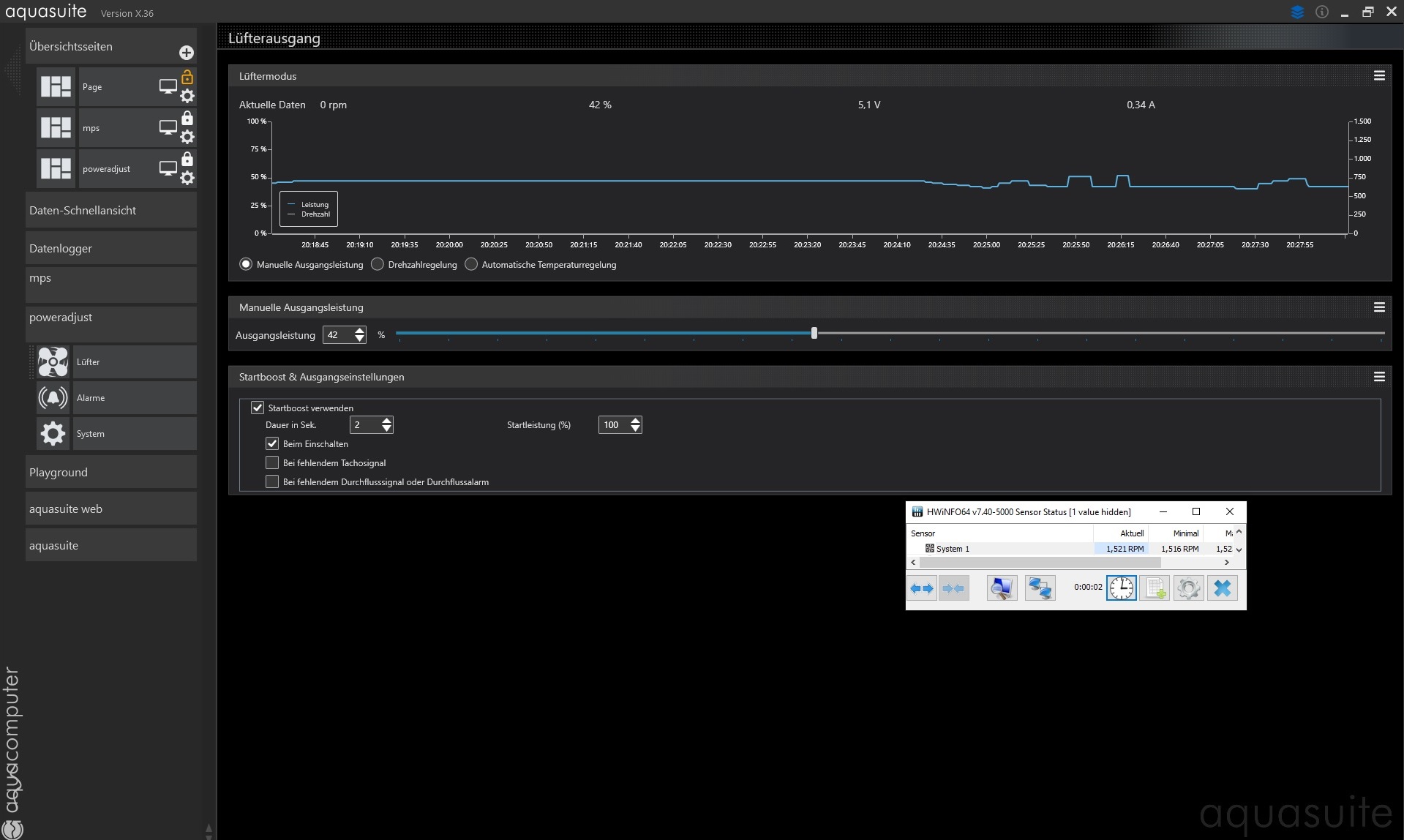
Task: Open Alarme page under poweradjust
Action: pyautogui.click(x=135, y=397)
